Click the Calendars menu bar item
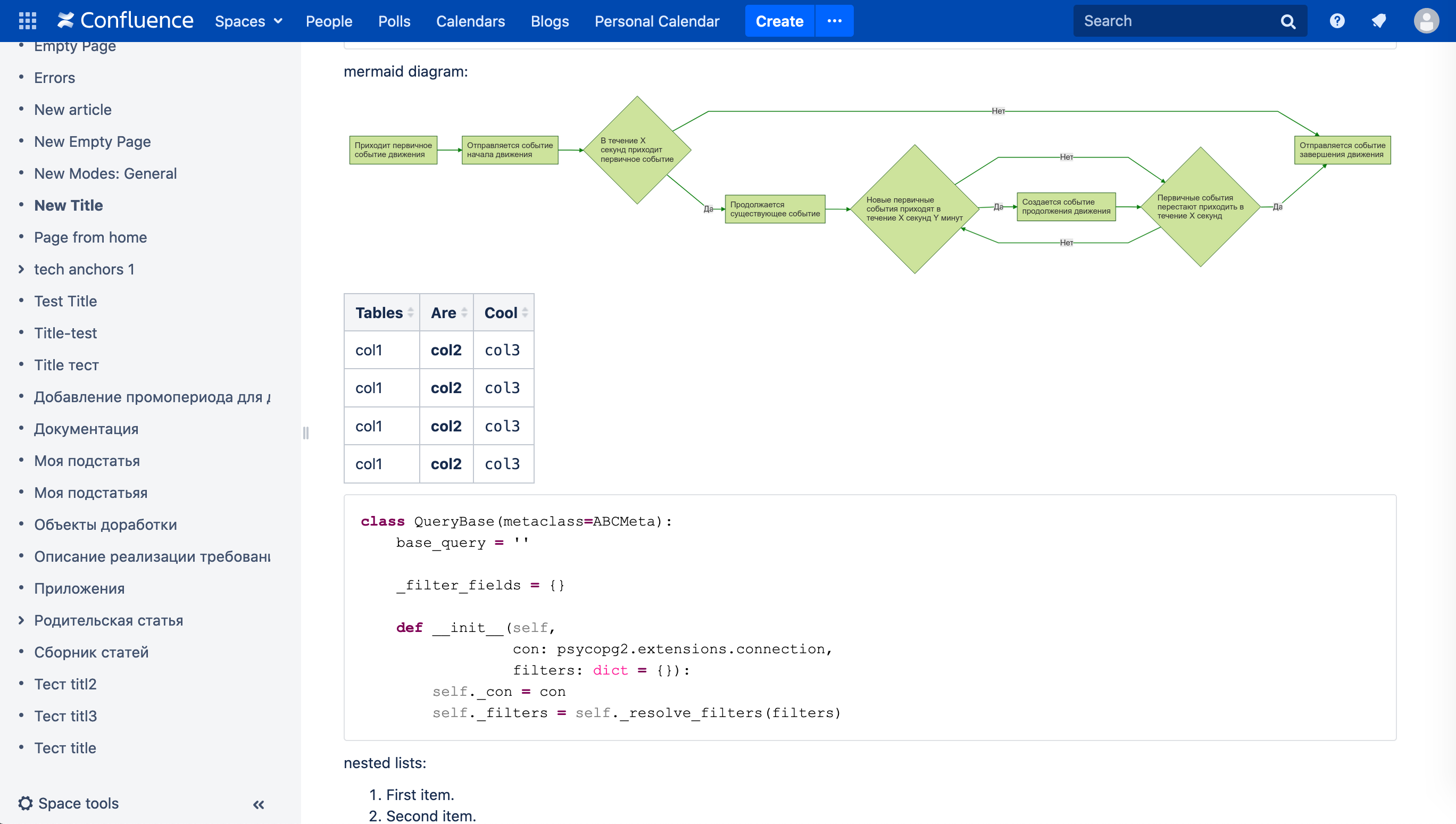1456x824 pixels. tap(470, 20)
